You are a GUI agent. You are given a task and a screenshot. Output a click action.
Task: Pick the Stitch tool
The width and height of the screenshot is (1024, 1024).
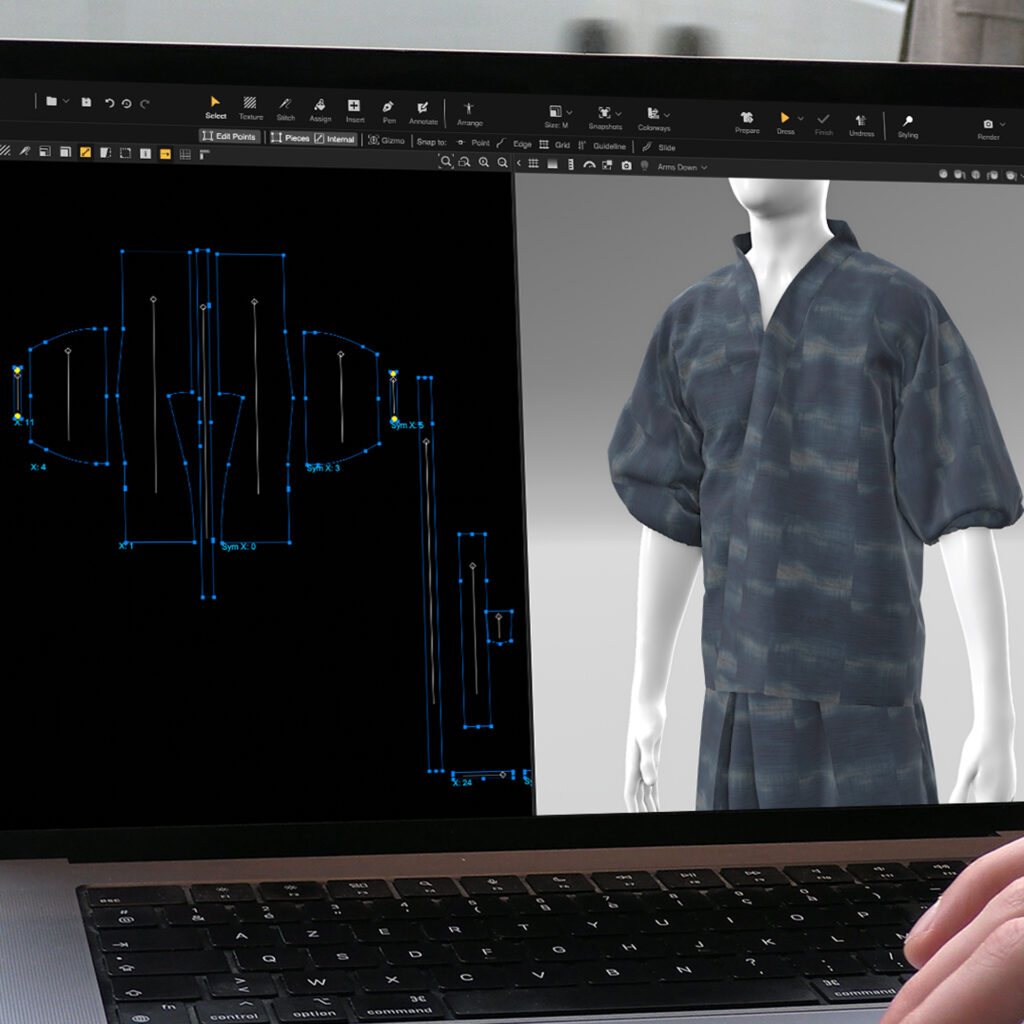click(285, 109)
